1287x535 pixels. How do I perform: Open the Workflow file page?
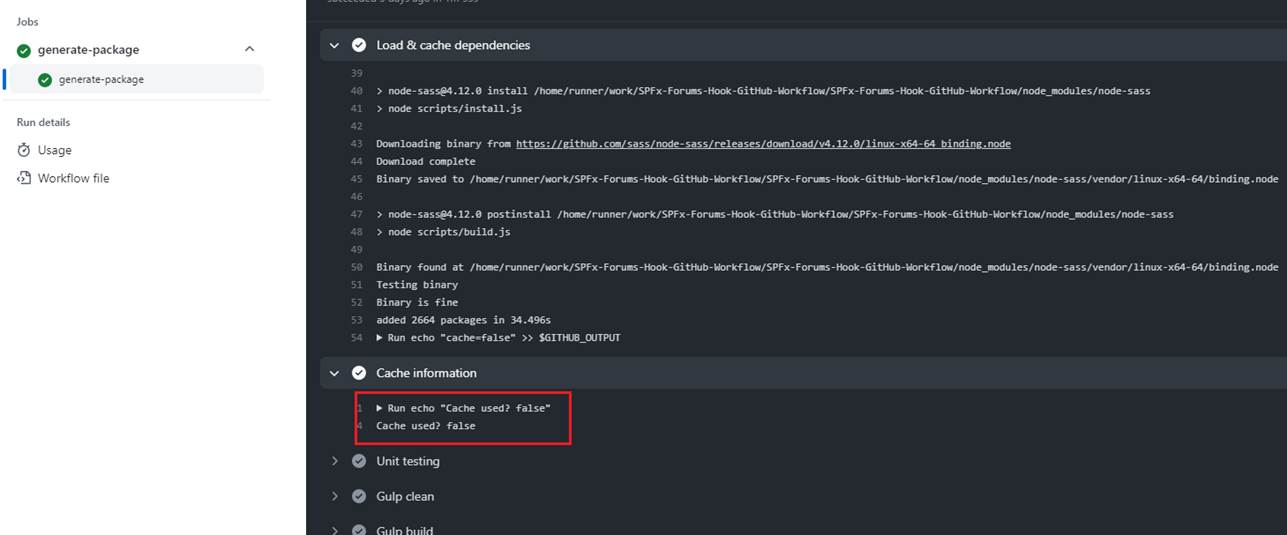(x=73, y=178)
